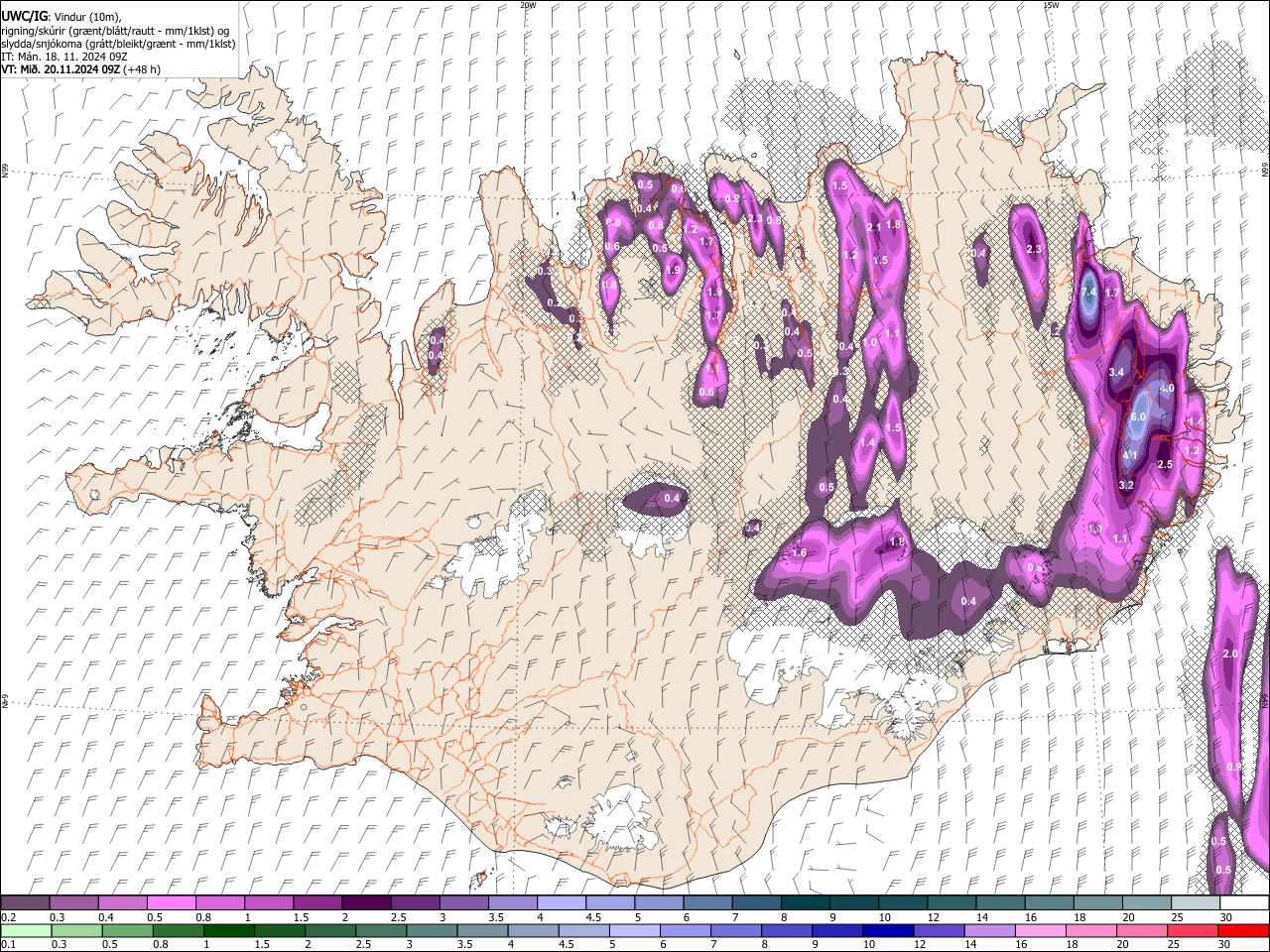Select the "2.1" value on the map
This screenshot has width=1270, height=952.
(874, 227)
